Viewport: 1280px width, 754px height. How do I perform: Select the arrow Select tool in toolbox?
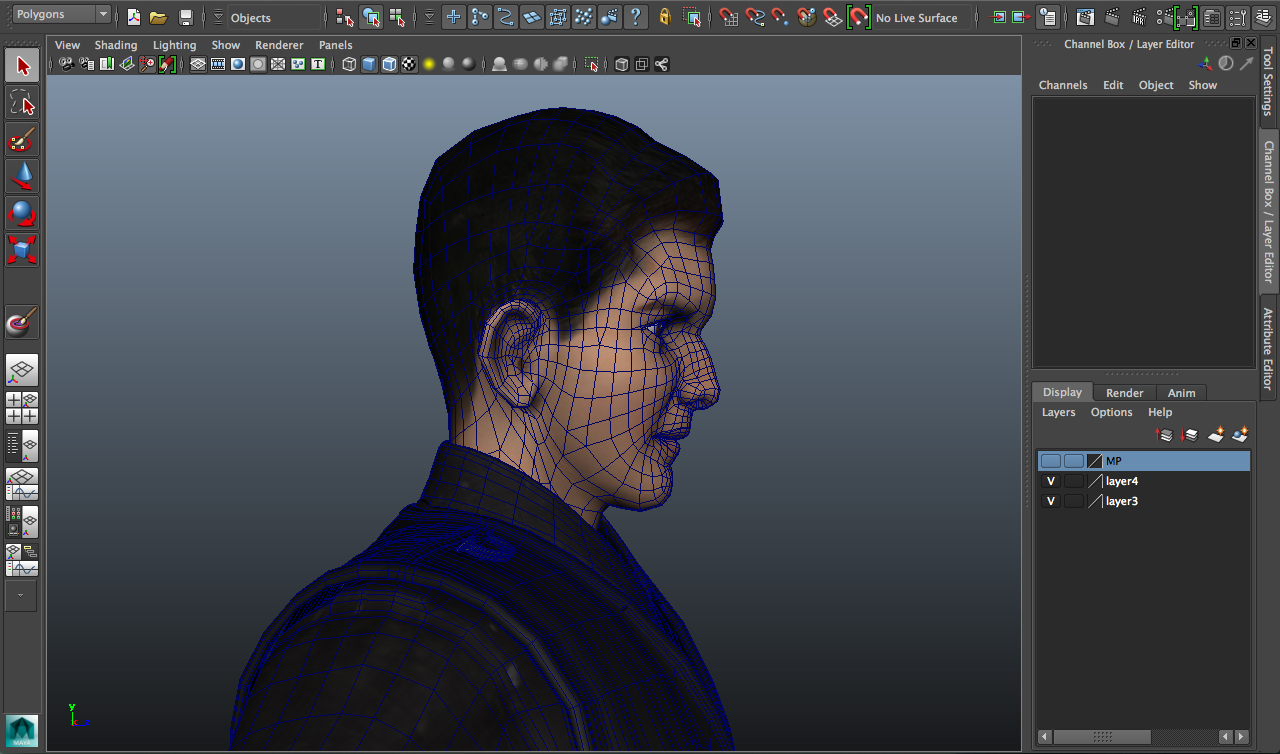(x=22, y=65)
